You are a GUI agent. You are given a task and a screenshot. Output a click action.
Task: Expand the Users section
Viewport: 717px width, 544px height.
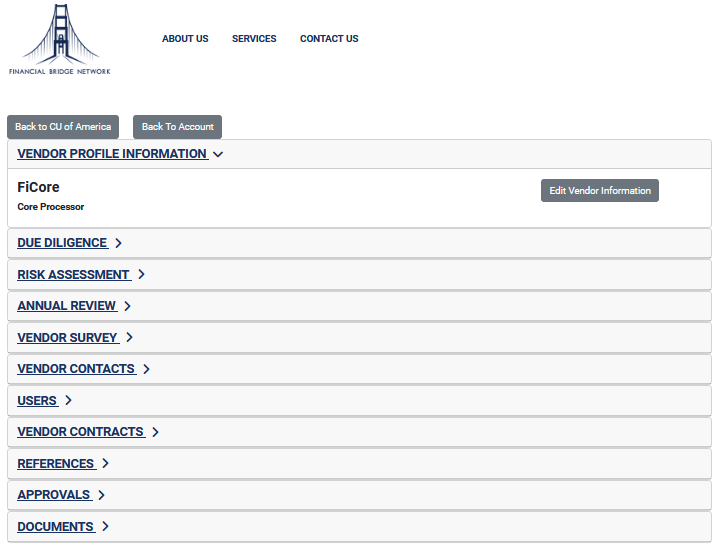pyautogui.click(x=38, y=400)
